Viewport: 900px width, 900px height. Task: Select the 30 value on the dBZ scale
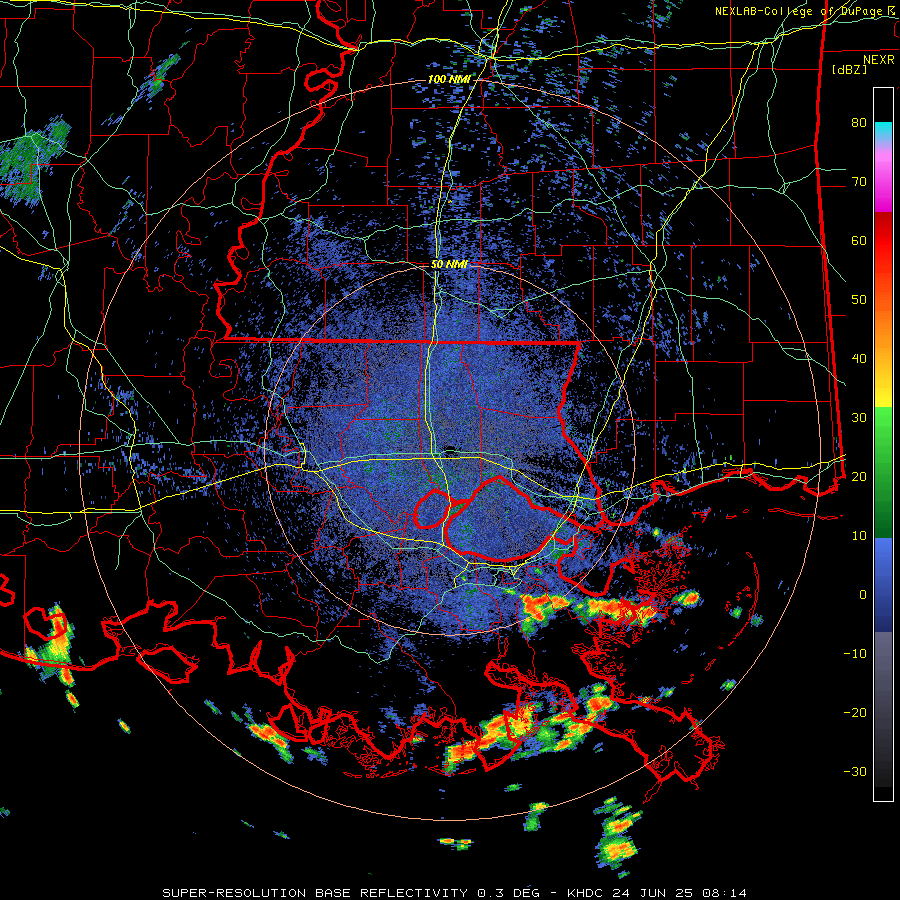point(859,417)
